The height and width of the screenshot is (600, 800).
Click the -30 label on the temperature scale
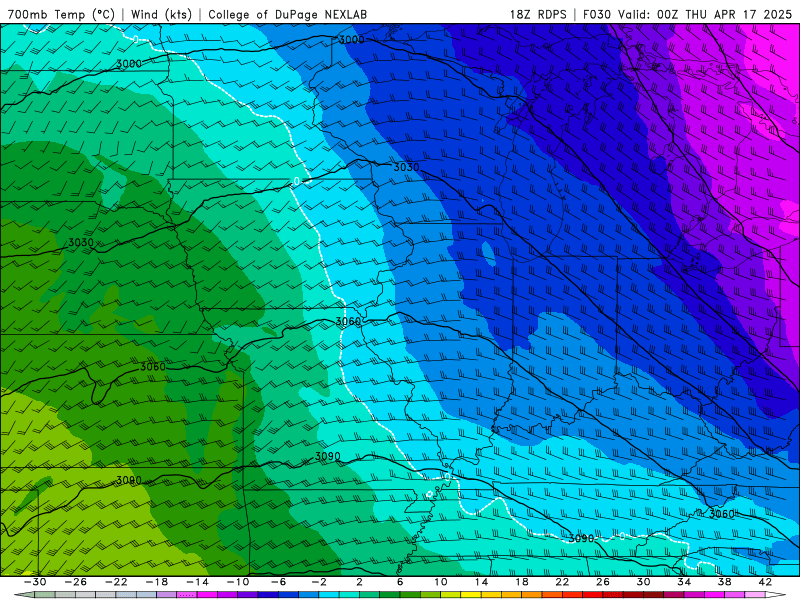click(x=35, y=582)
